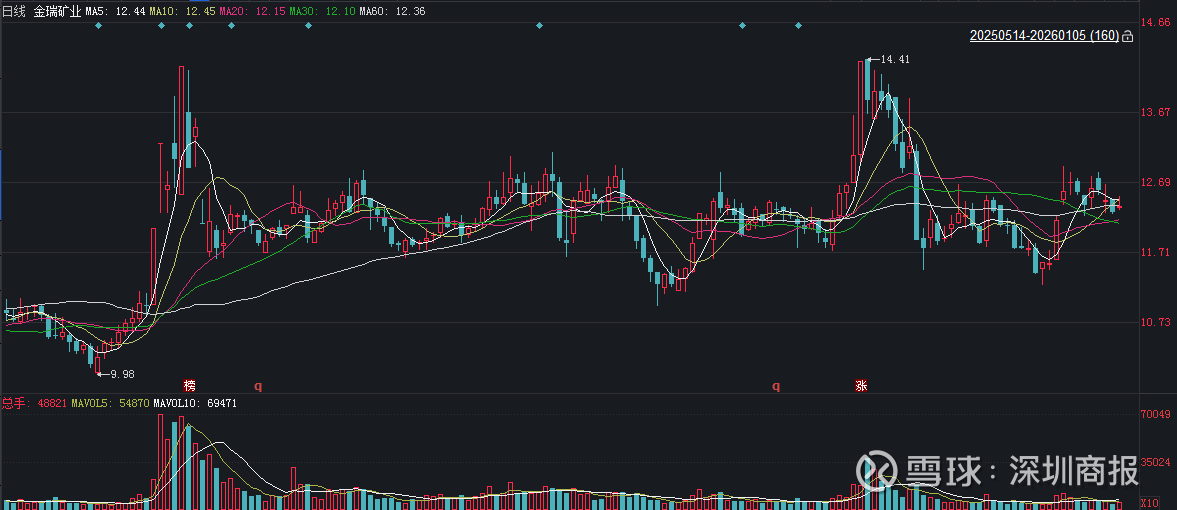Viewport: 1177px width, 510px height.
Task: Open the 20250514-20260105 date range link
Action: tap(1044, 36)
